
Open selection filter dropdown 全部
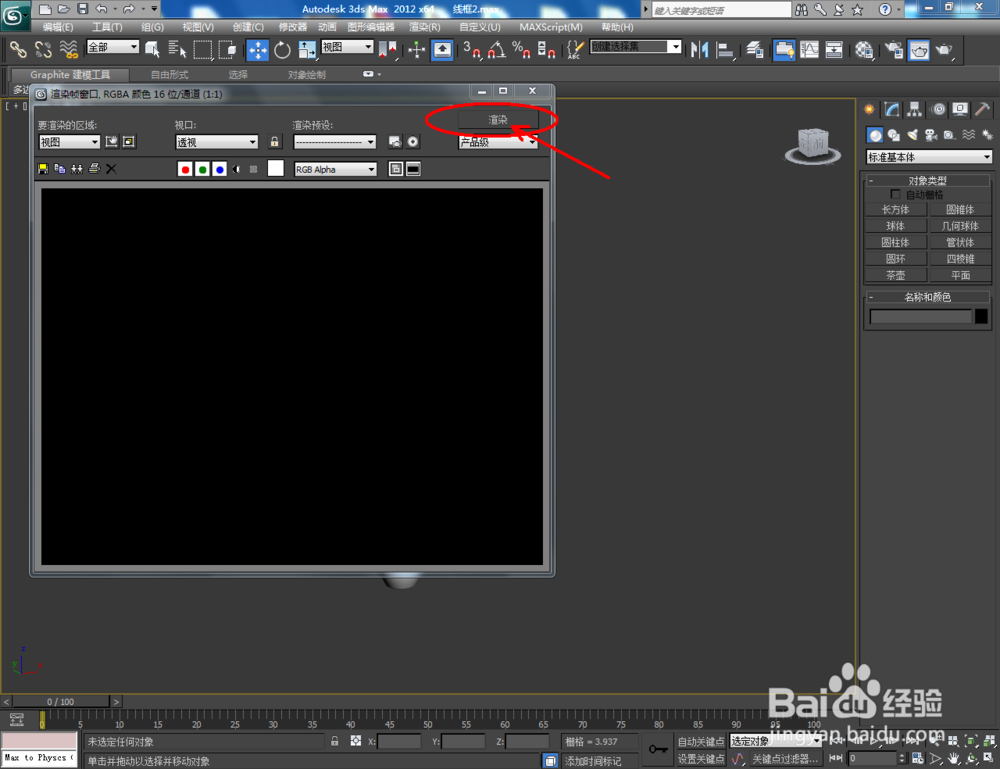click(113, 47)
